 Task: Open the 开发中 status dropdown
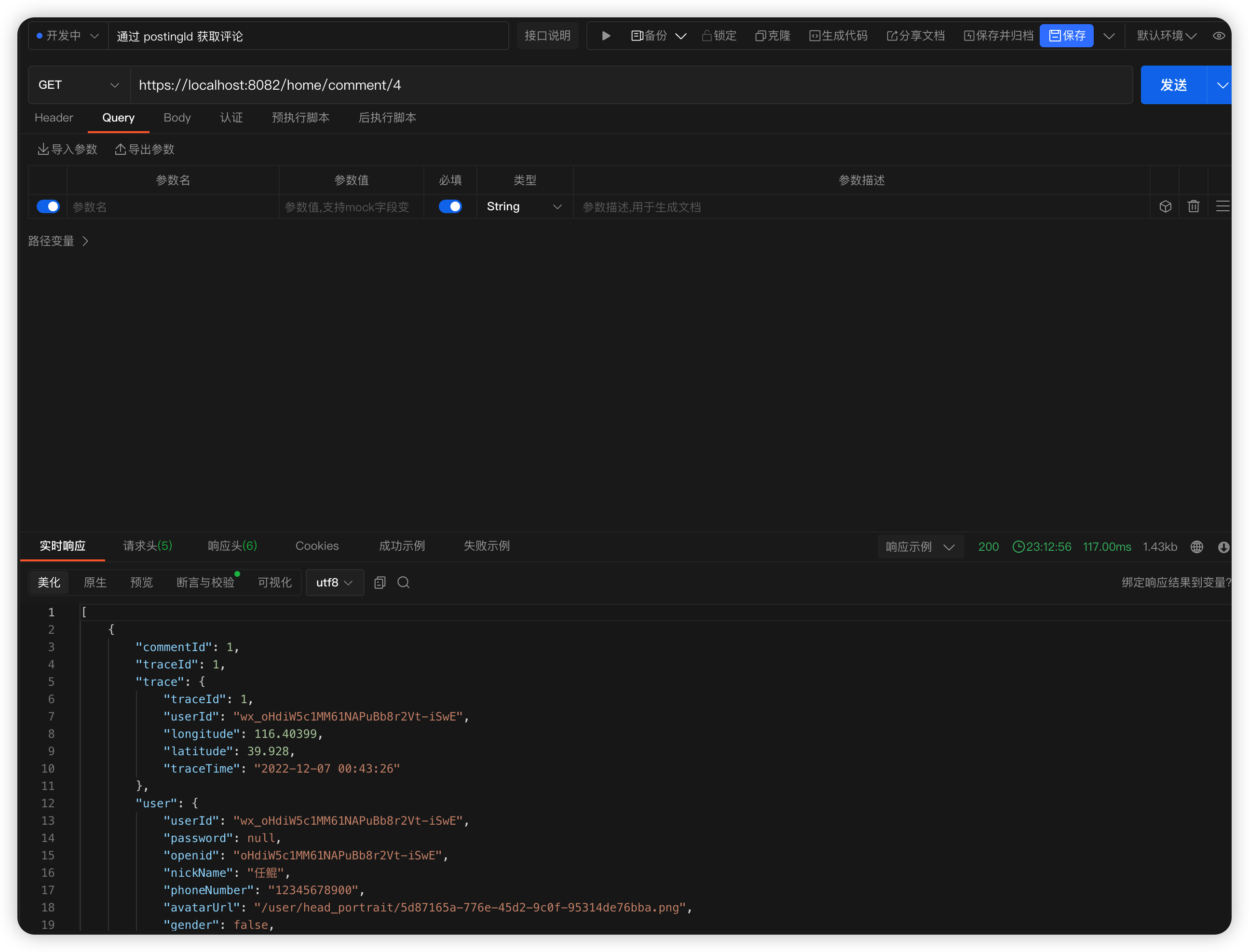68,36
